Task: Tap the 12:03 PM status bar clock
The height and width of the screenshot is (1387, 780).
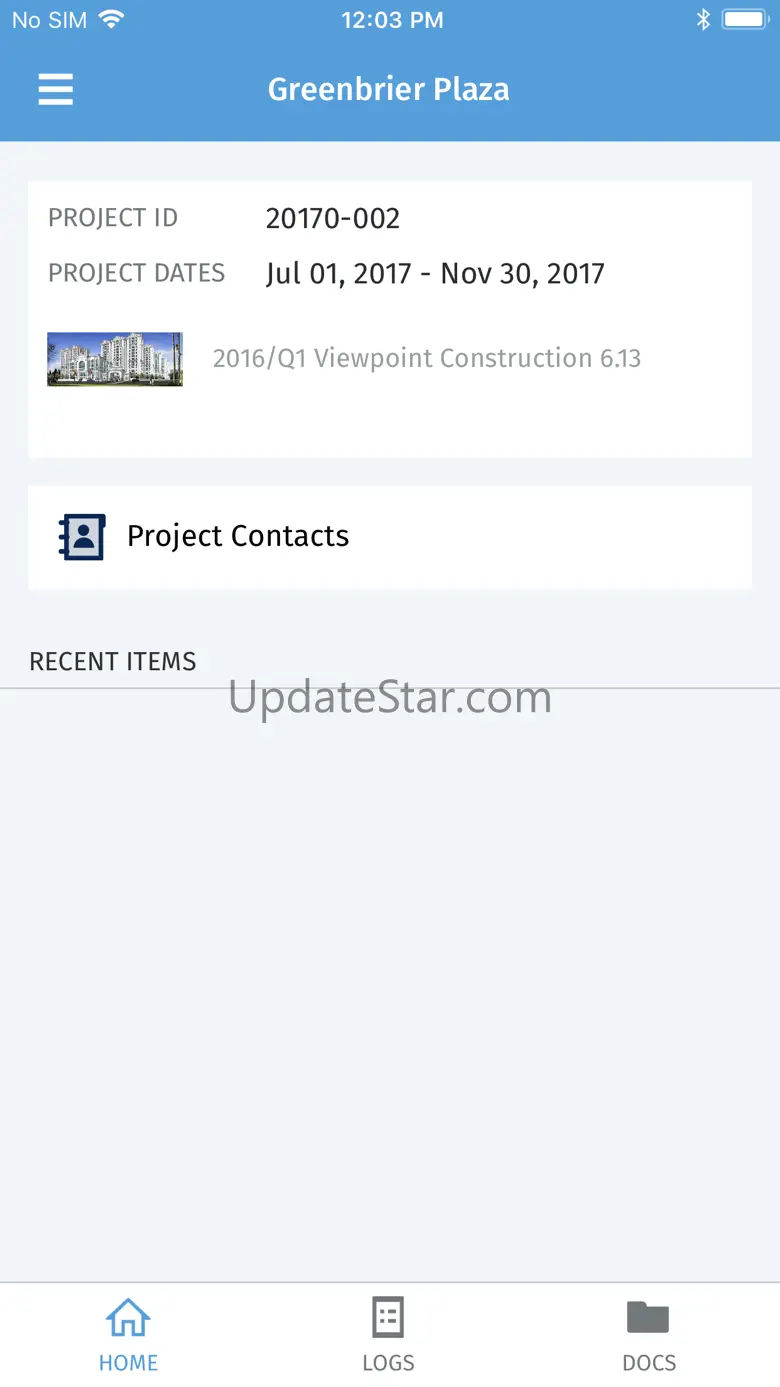Action: click(392, 20)
